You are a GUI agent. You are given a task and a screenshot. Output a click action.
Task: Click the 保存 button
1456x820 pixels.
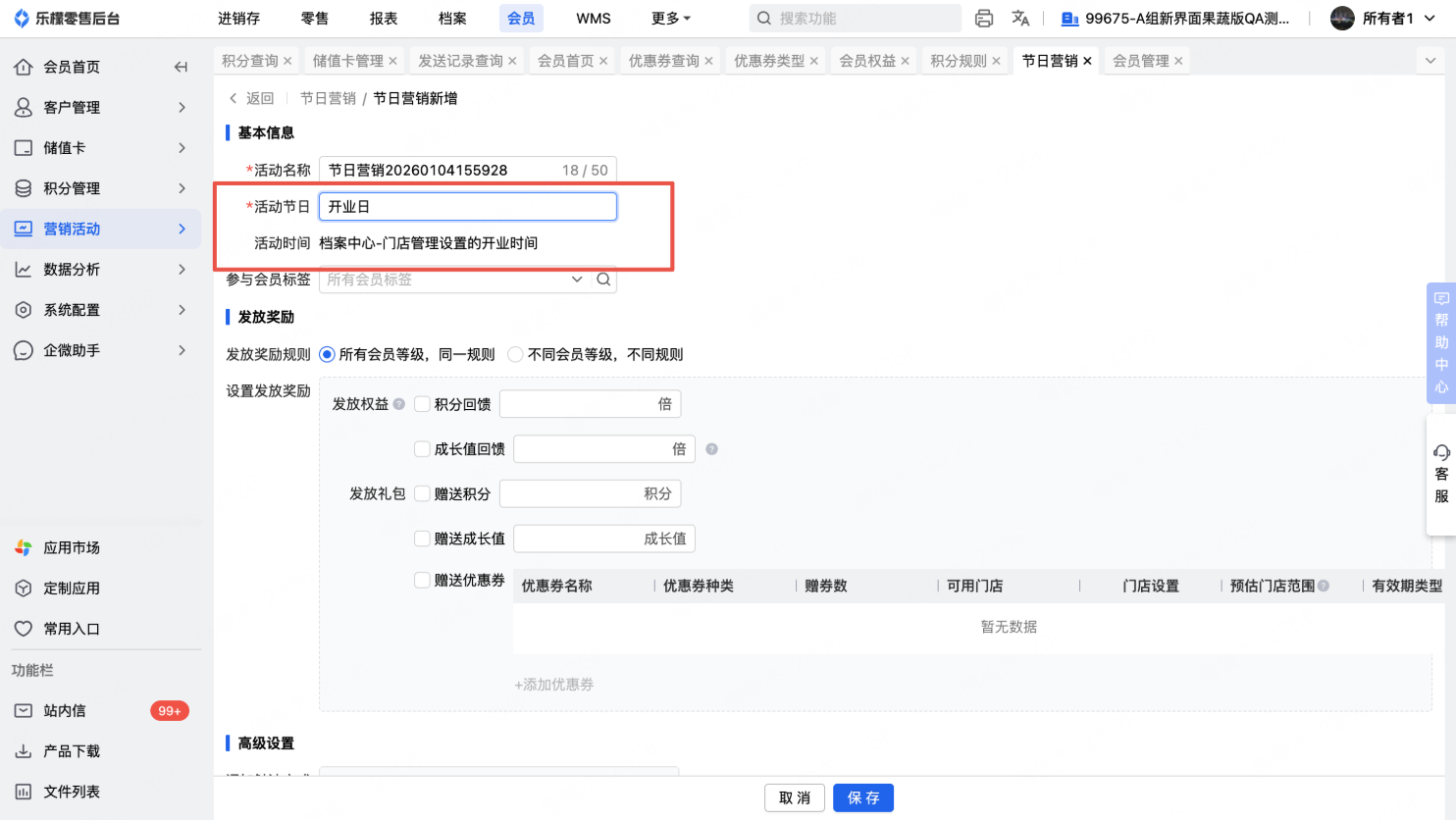tap(863, 798)
